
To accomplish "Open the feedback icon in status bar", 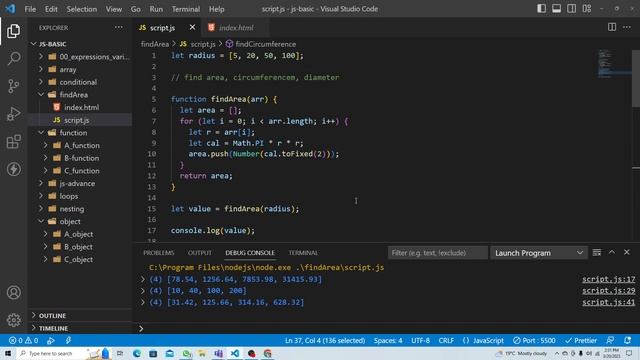I will (x=610, y=340).
